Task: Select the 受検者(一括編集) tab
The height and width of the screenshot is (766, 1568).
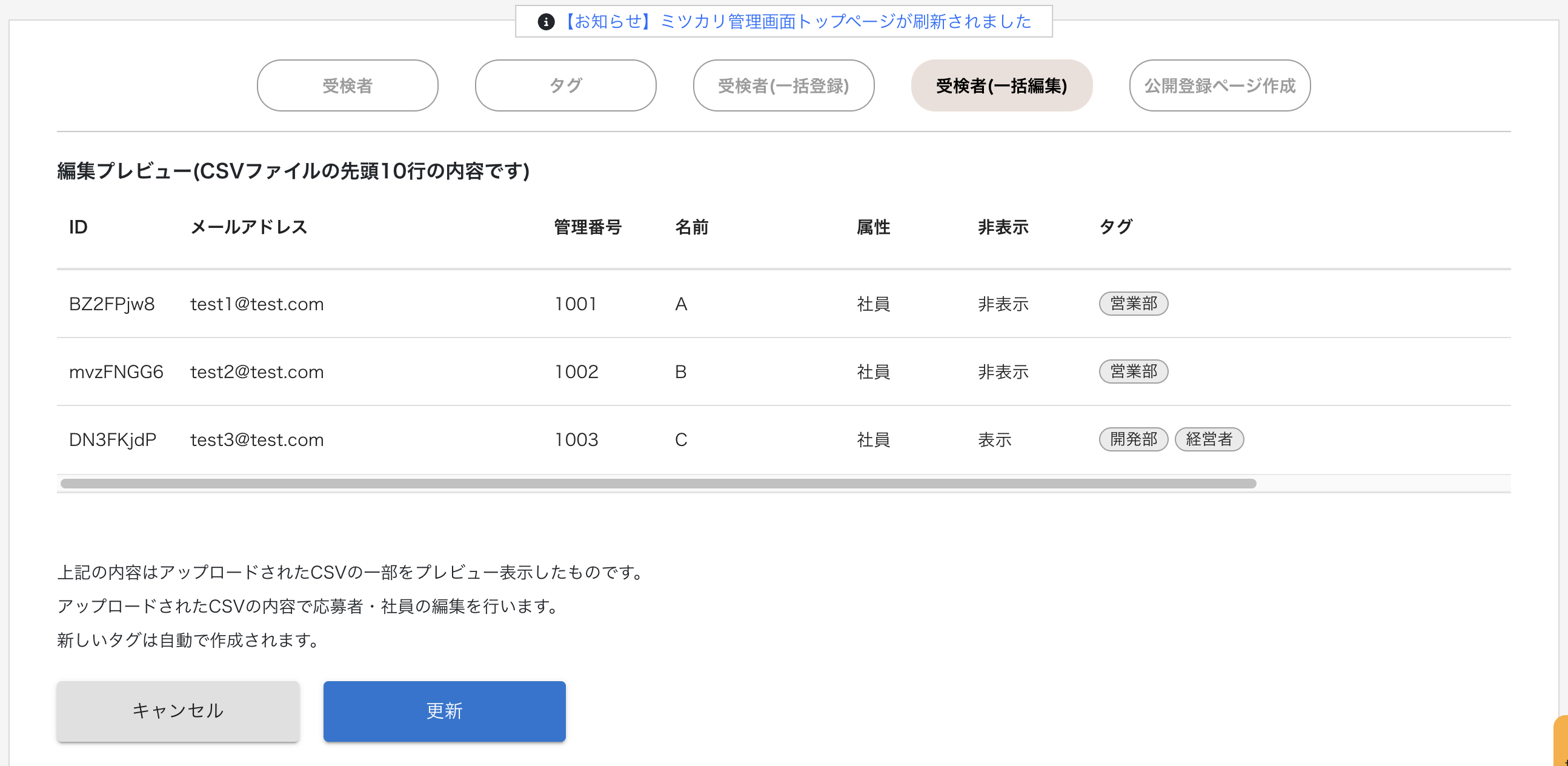Action: [1002, 86]
